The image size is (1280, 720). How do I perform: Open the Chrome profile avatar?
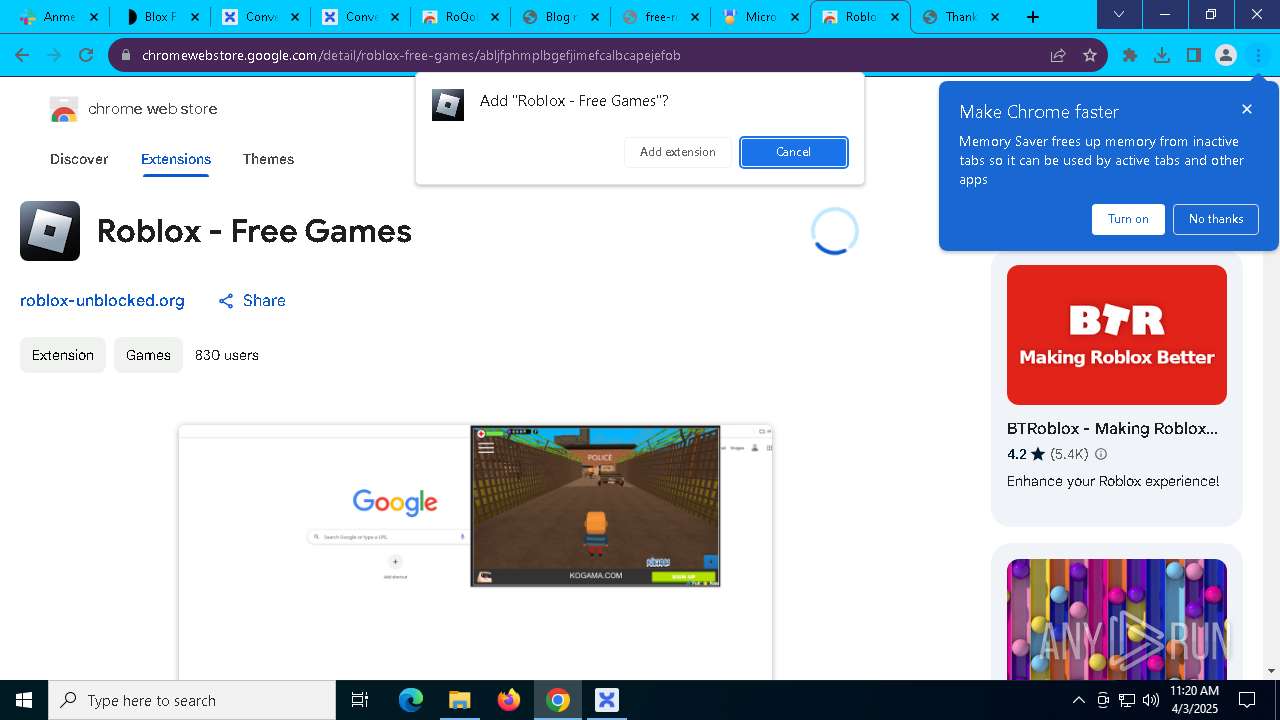(1226, 55)
